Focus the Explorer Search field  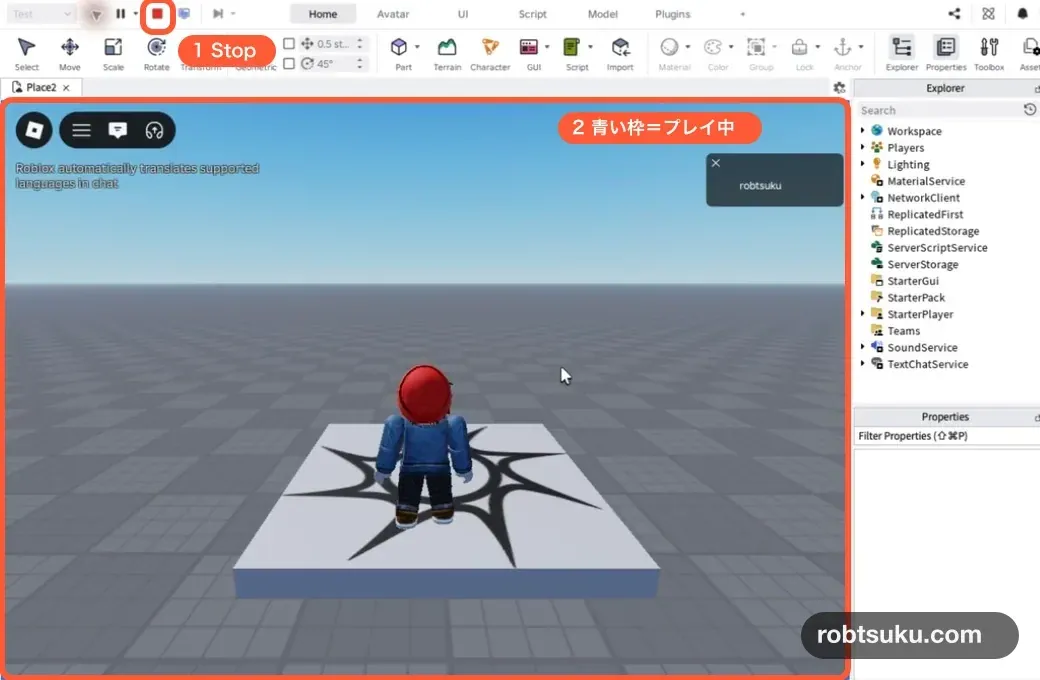938,110
